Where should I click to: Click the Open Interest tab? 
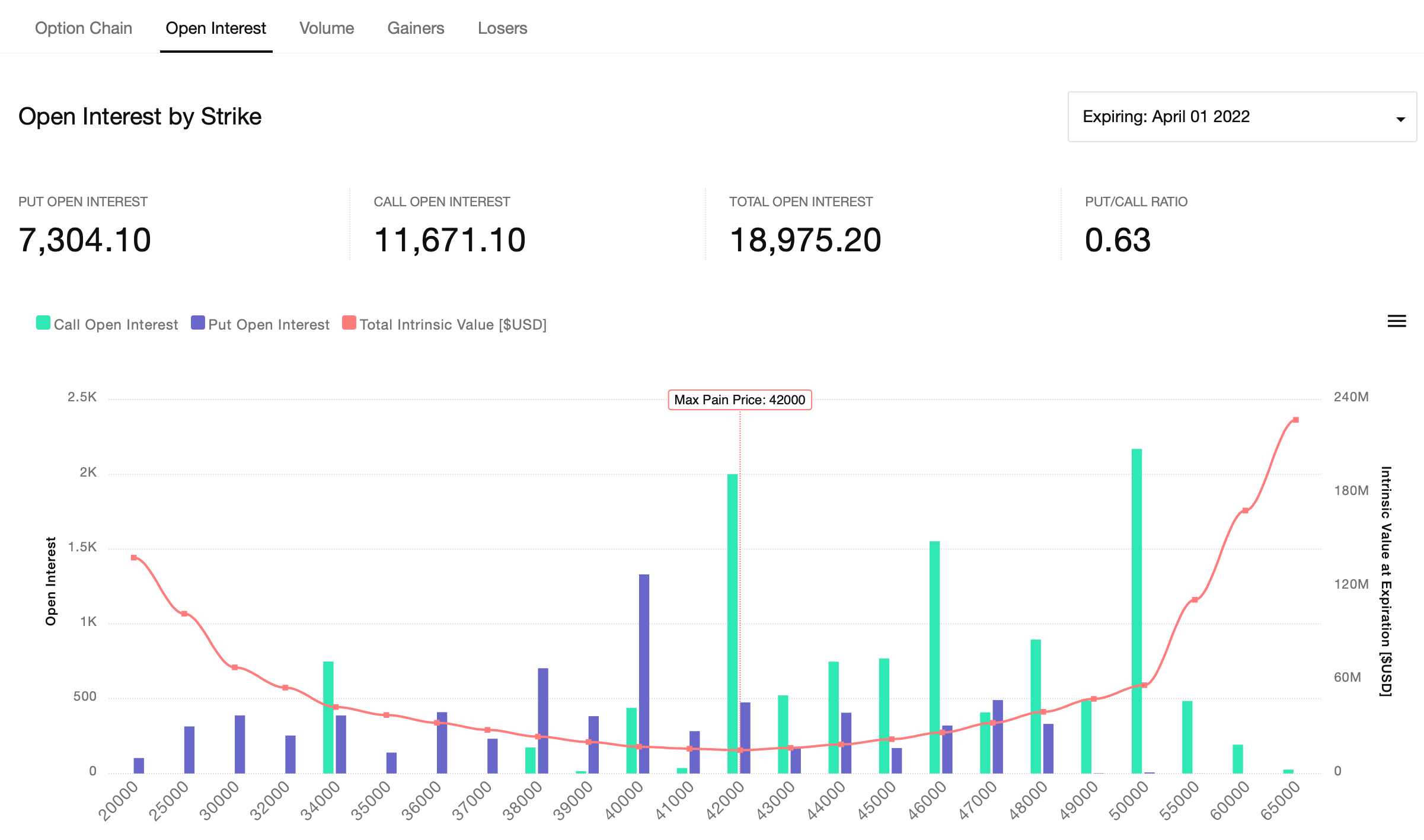tap(216, 28)
